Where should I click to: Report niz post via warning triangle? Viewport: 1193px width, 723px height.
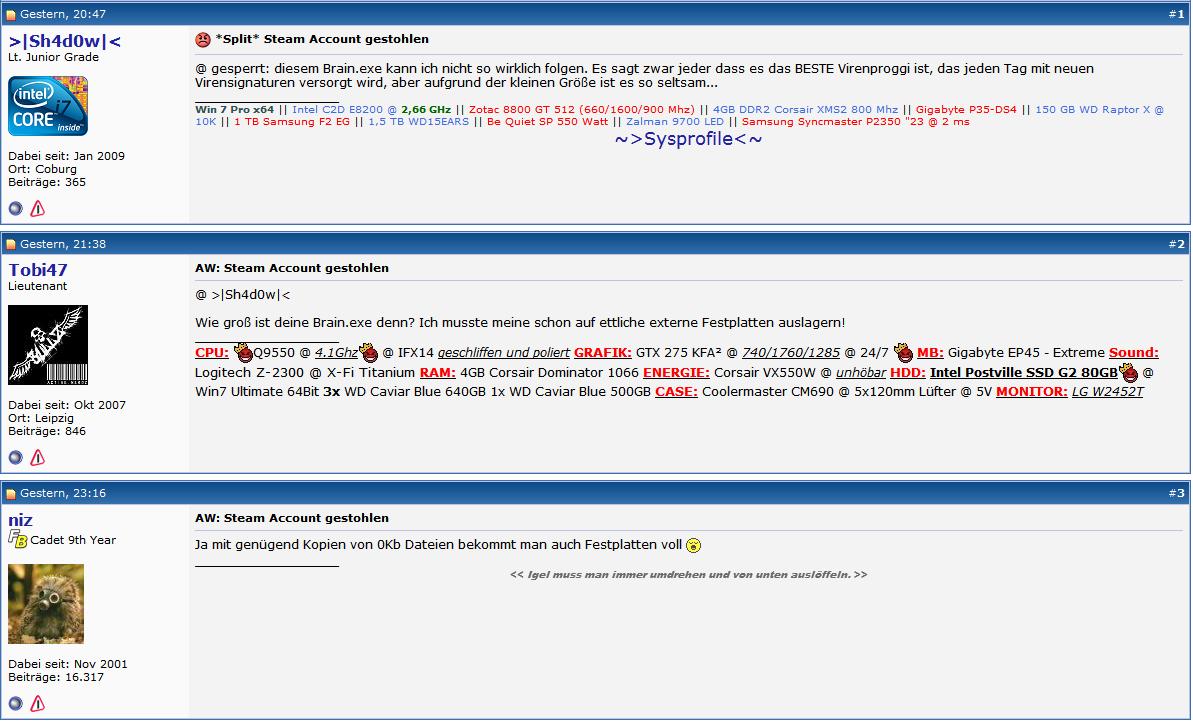(37, 704)
